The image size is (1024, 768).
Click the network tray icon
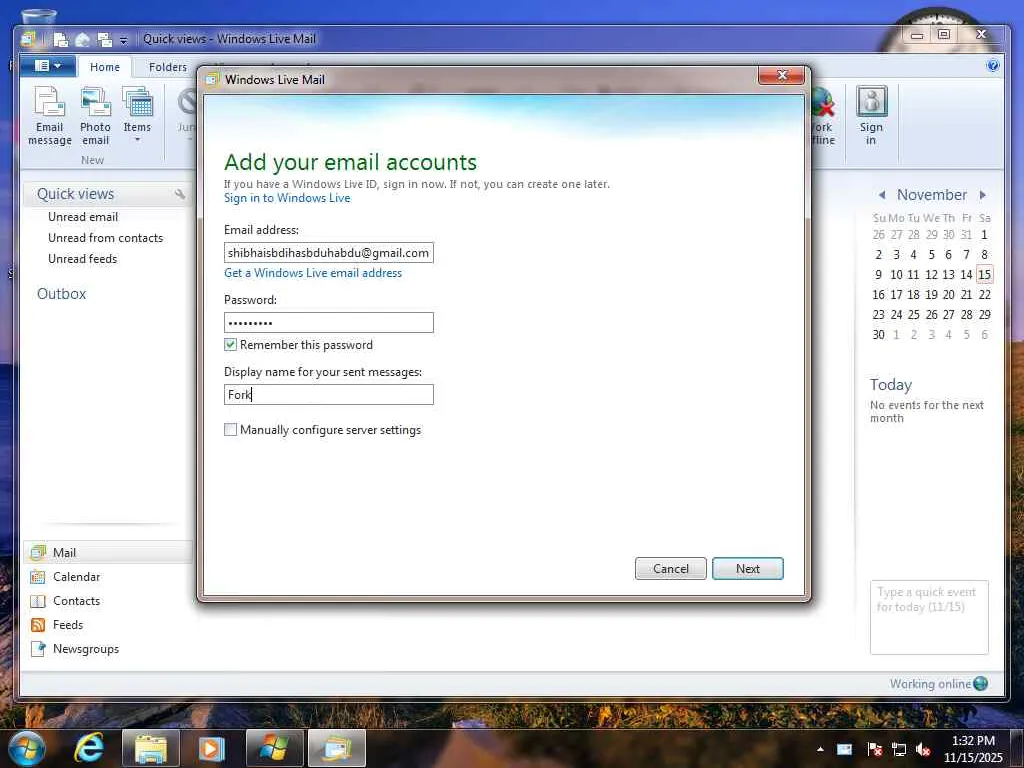[899, 749]
